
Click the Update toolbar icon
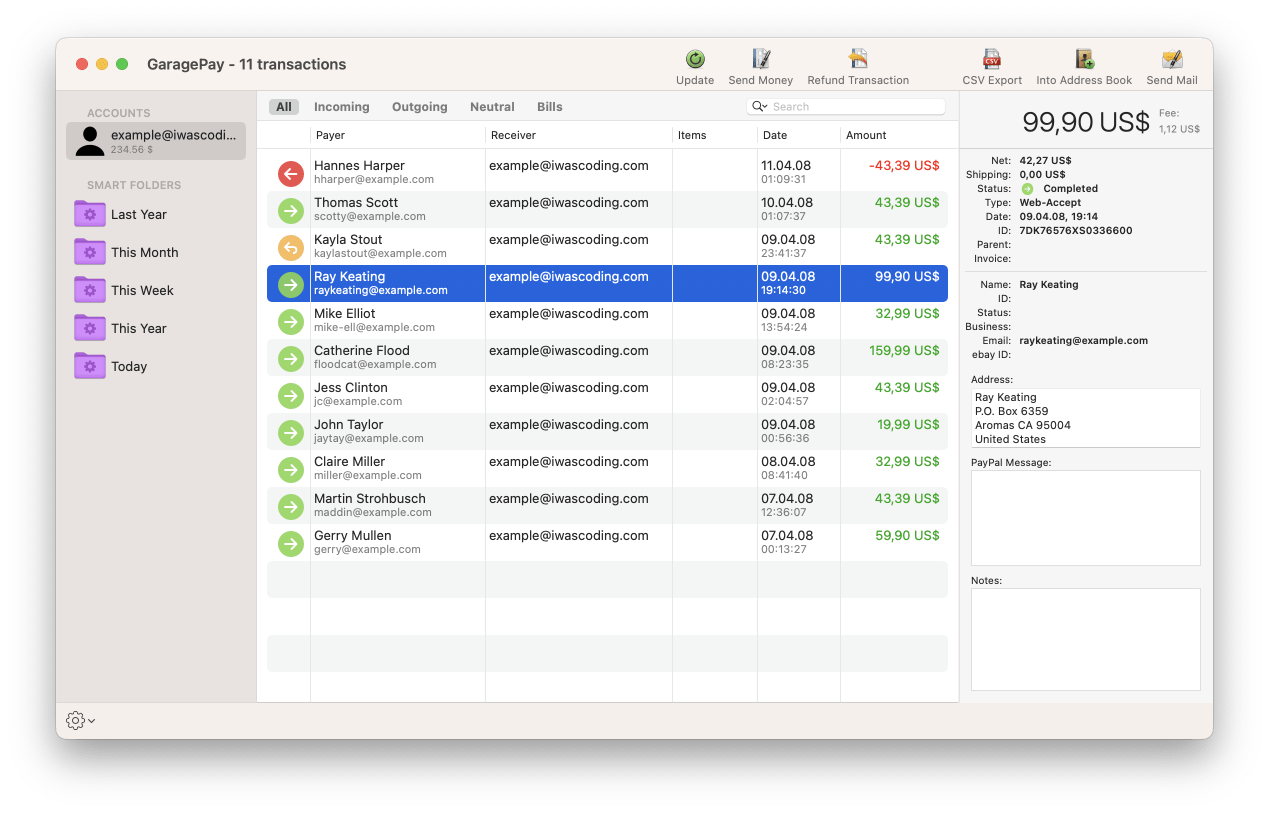point(695,59)
